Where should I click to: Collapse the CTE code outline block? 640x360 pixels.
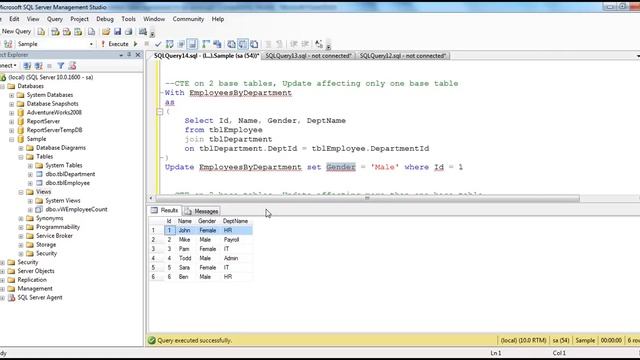[x=160, y=111]
